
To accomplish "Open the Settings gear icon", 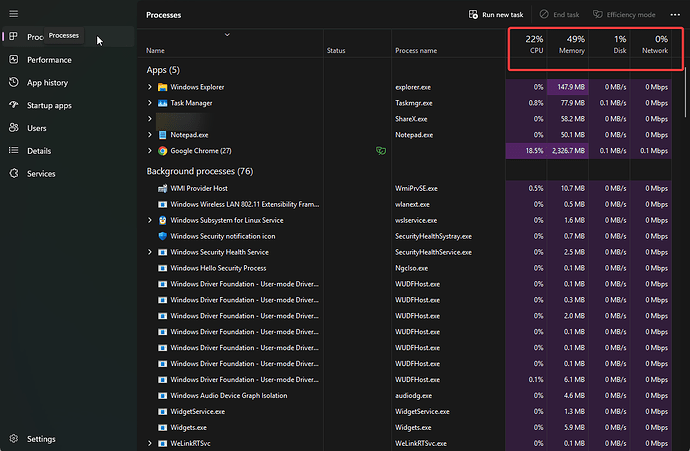I will [x=14, y=439].
